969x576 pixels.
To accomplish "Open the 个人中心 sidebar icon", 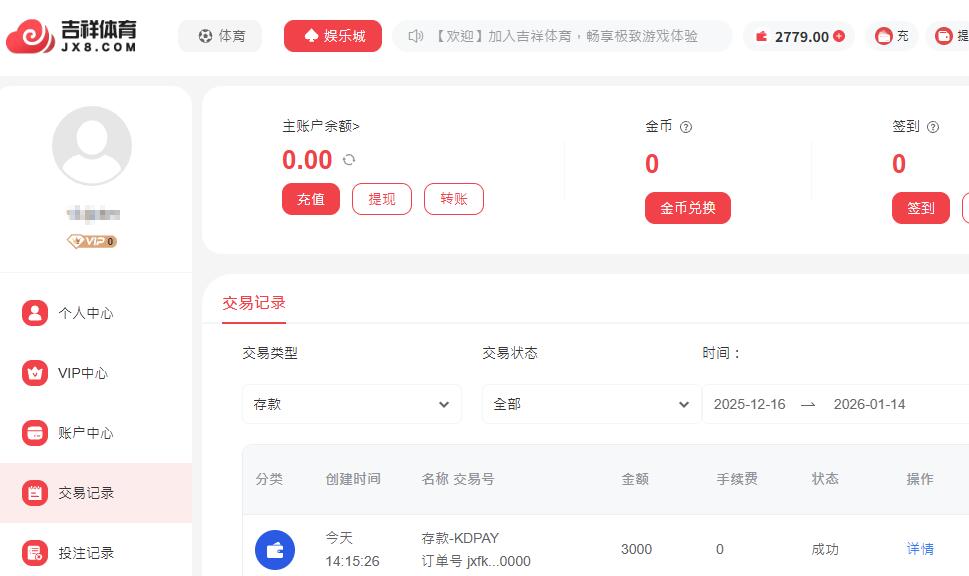I will (35, 313).
